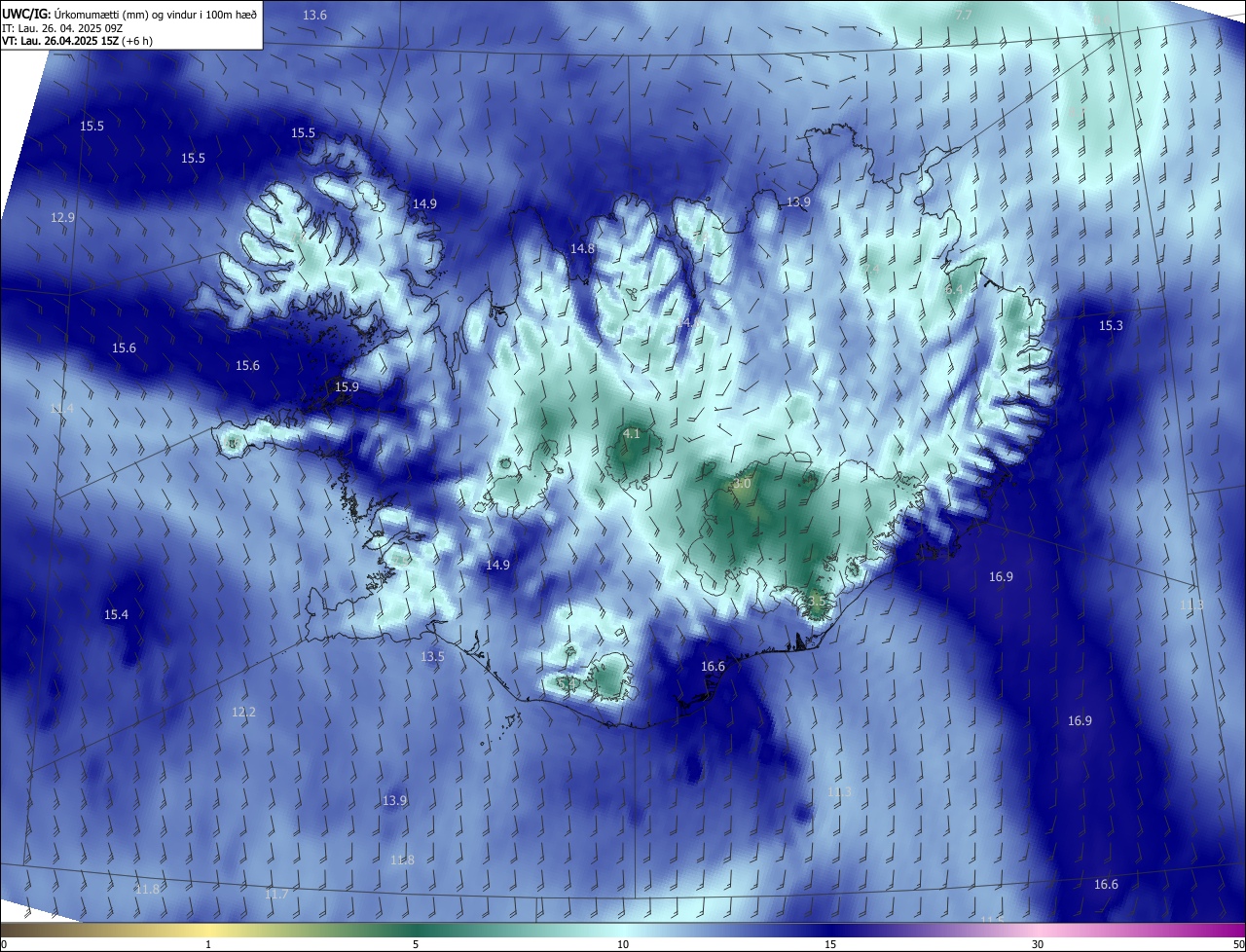The width and height of the screenshot is (1246, 952).
Task: Click the 7.7 value label
Action: coord(964,15)
